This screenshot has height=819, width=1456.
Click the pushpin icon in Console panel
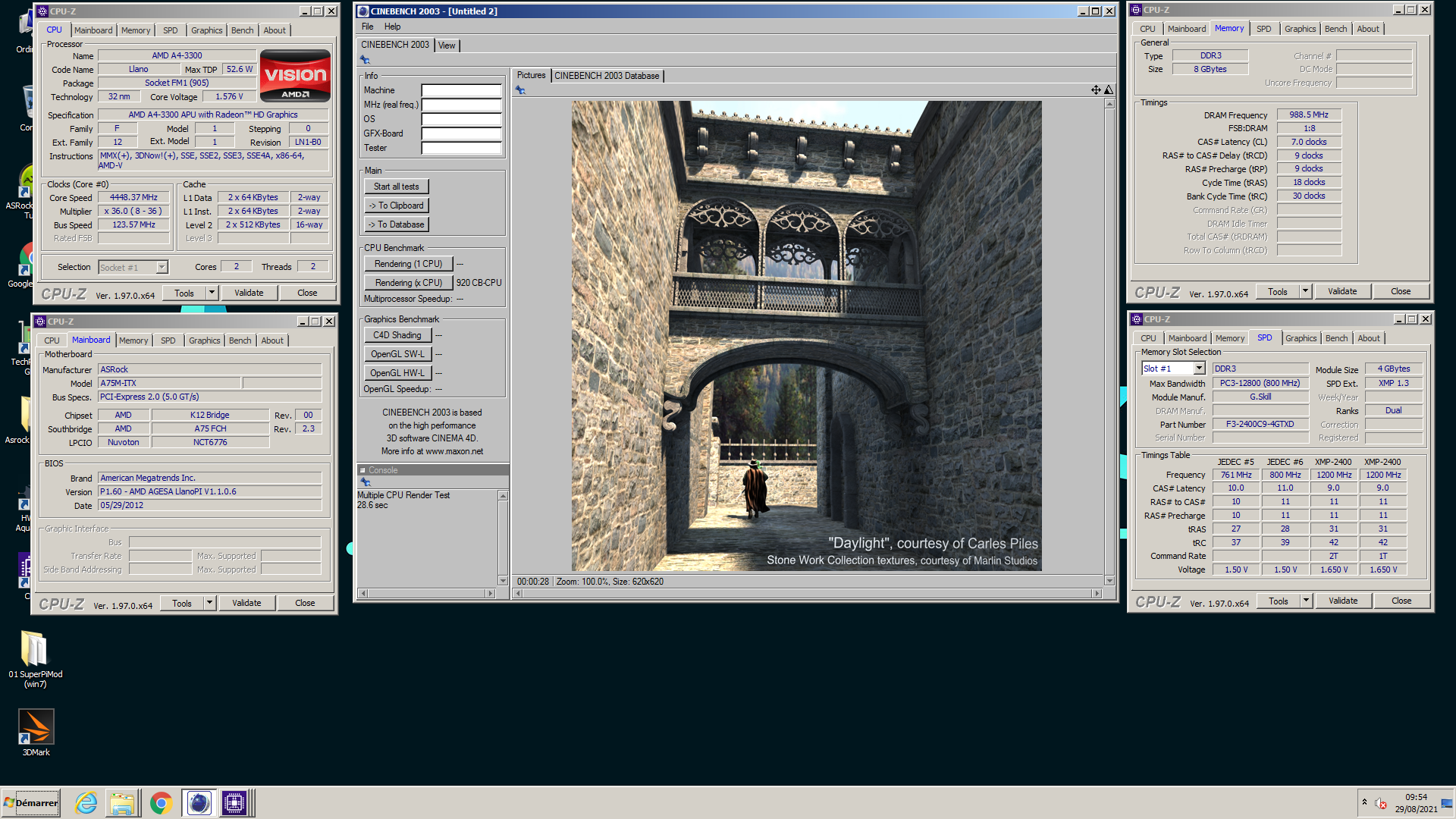tap(366, 482)
